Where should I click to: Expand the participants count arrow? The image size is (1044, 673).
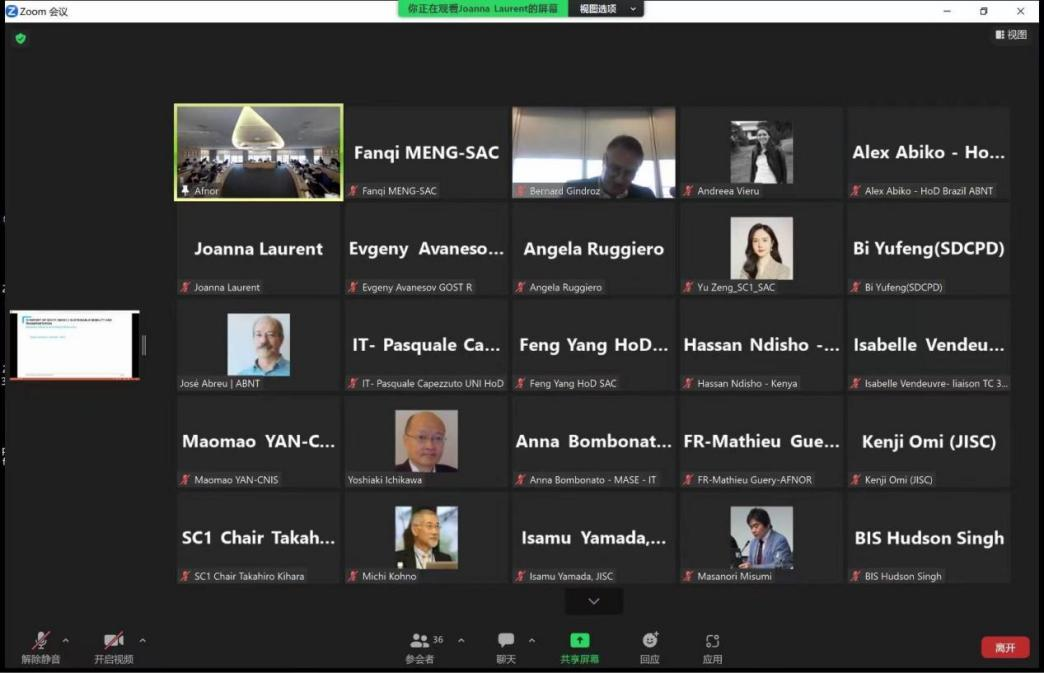pyautogui.click(x=461, y=640)
